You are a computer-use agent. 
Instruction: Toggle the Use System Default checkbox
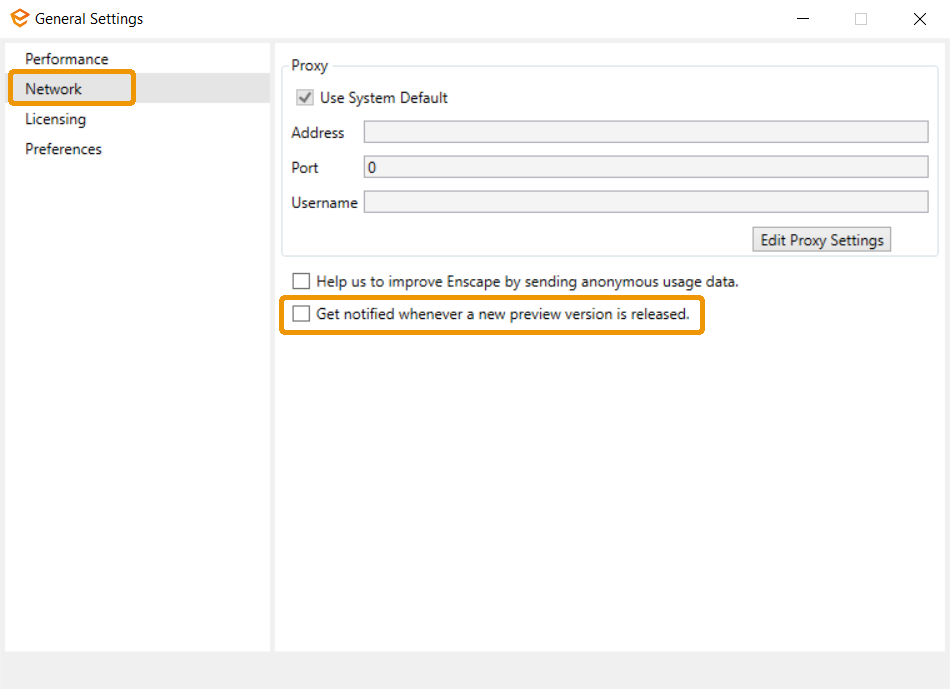click(x=305, y=98)
